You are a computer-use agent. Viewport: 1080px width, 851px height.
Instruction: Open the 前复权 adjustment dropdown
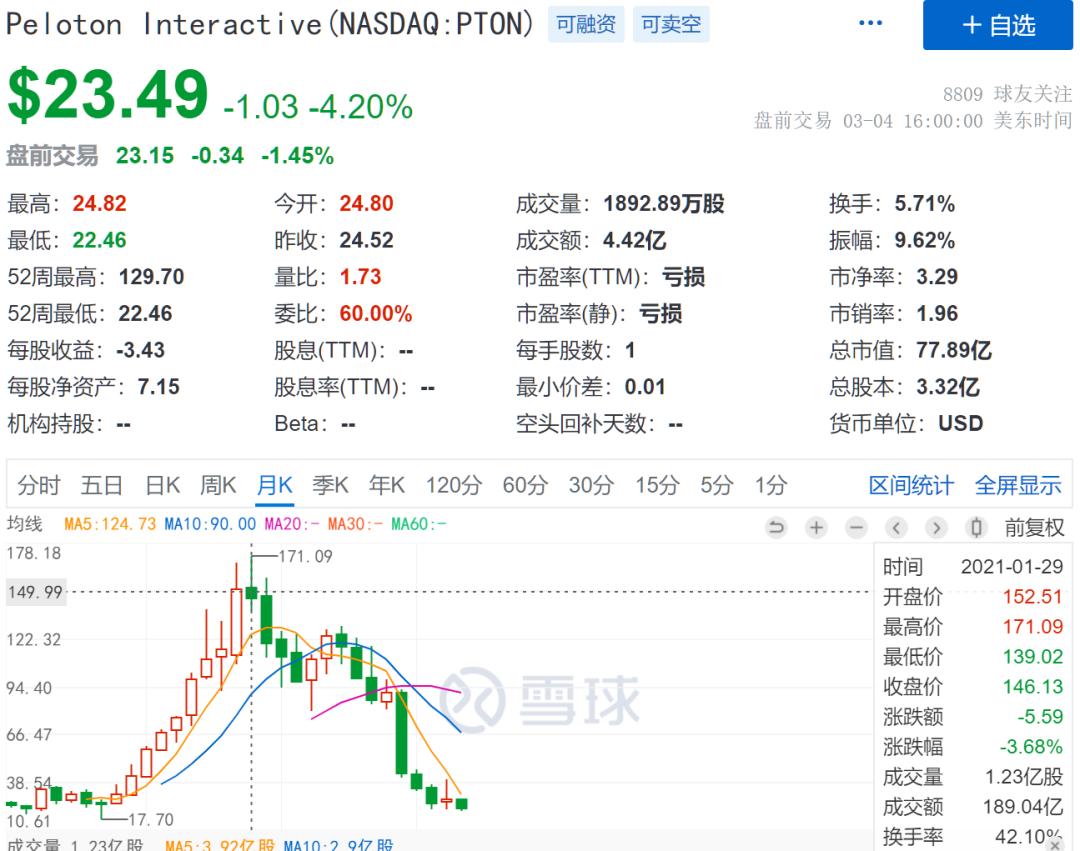(x=1035, y=528)
